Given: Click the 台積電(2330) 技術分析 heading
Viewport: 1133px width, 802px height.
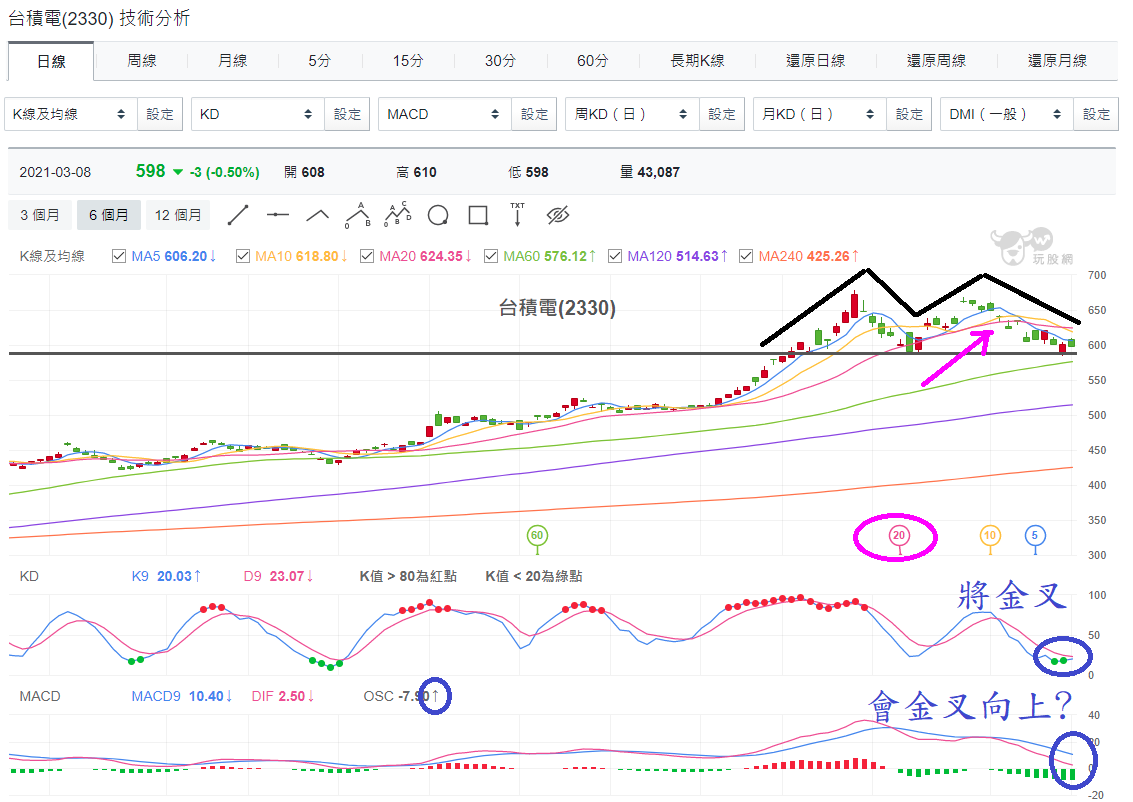Looking at the screenshot, I should [x=99, y=18].
